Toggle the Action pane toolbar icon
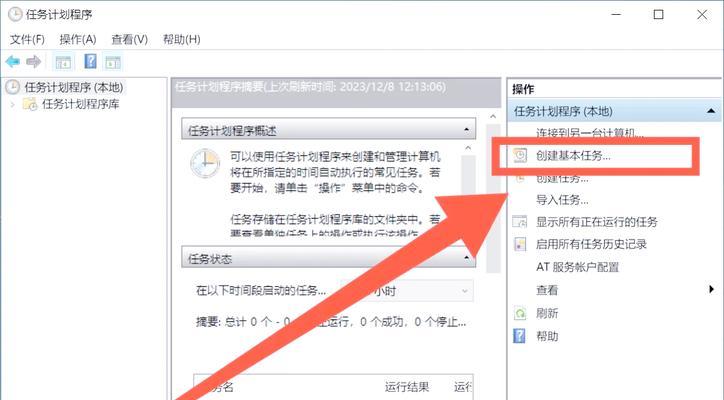The height and width of the screenshot is (400, 724). pos(113,62)
